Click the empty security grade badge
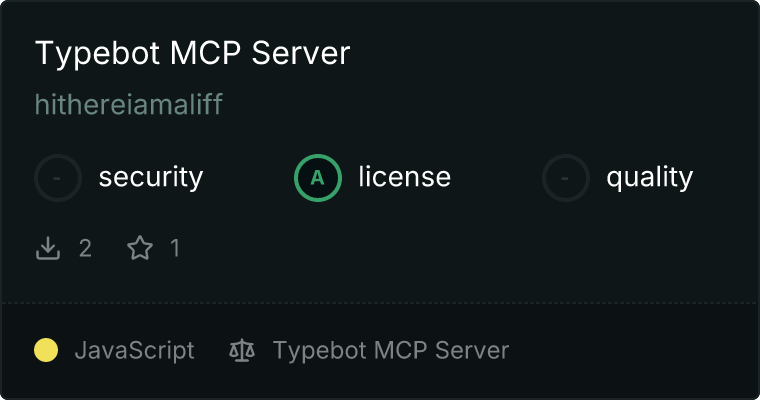 [x=58, y=178]
